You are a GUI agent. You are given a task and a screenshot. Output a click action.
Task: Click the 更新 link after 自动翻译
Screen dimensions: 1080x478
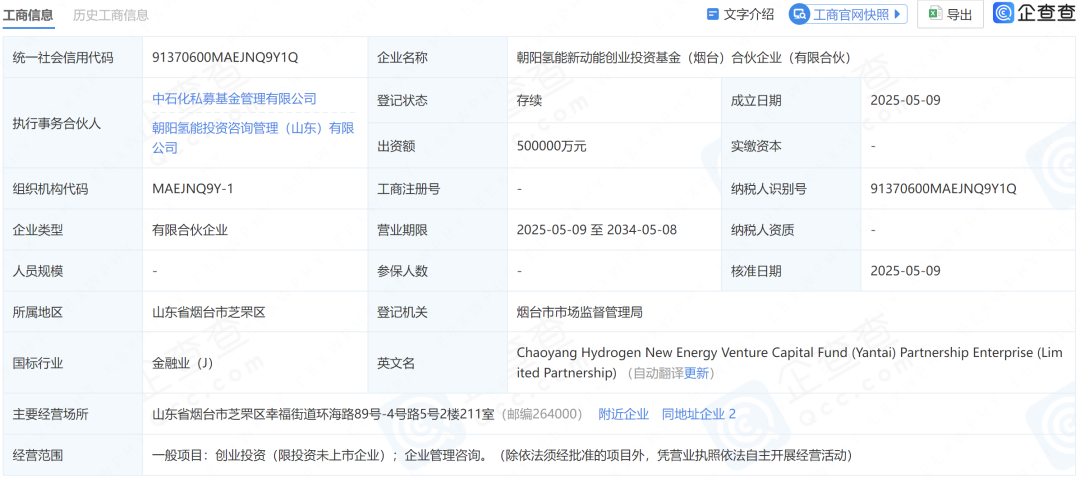694,373
